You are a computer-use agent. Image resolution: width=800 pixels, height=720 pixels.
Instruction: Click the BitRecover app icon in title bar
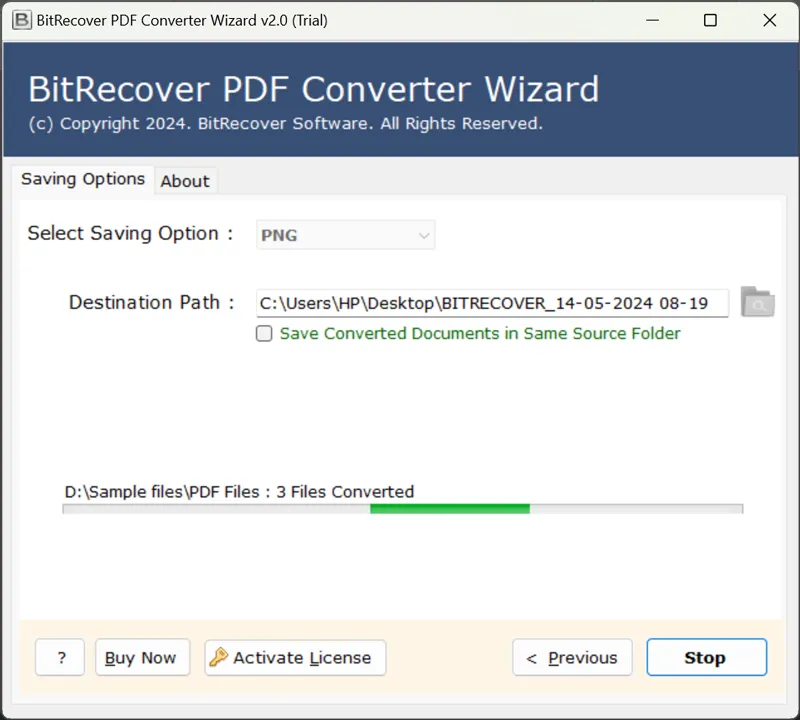point(22,20)
